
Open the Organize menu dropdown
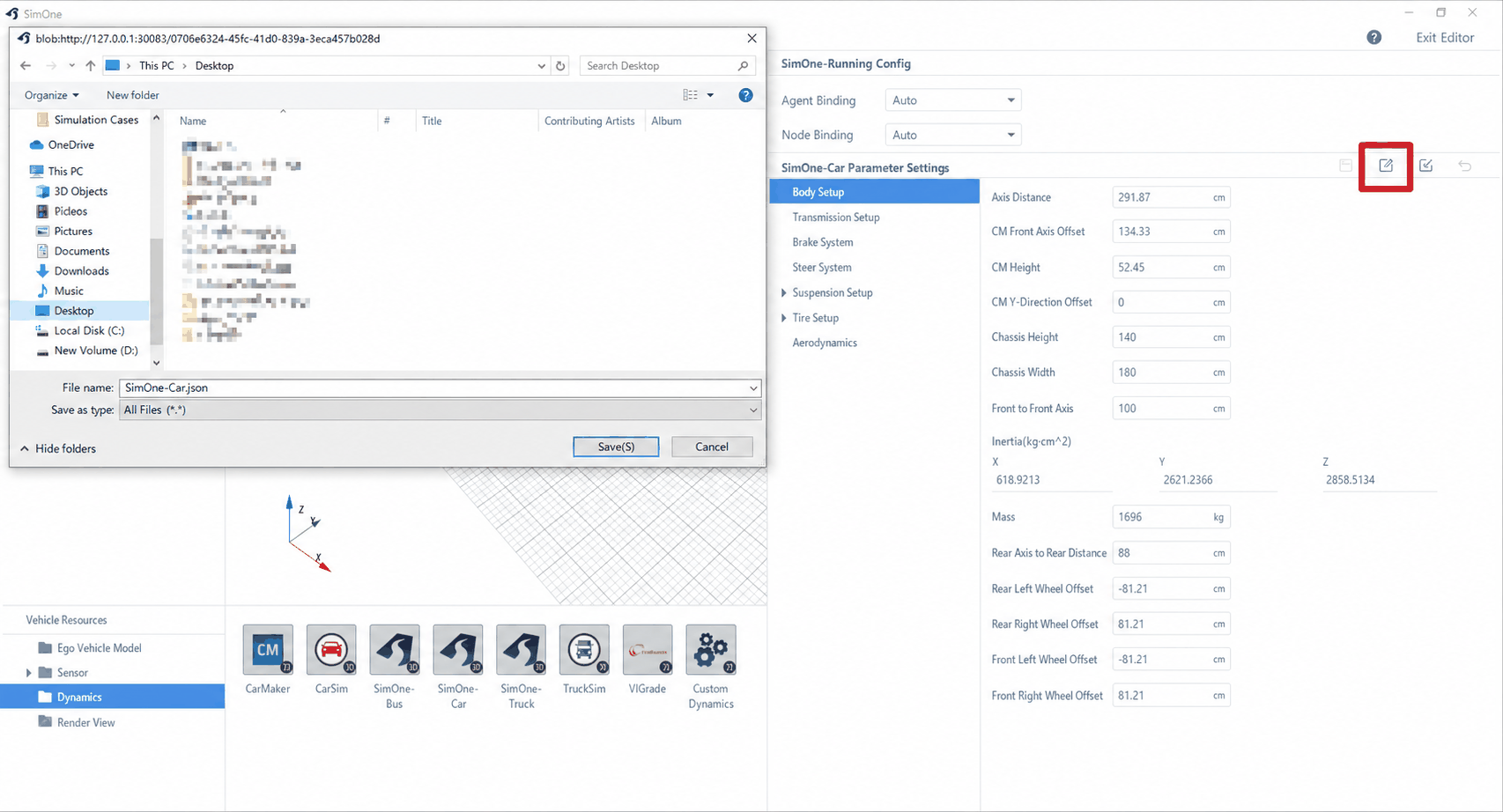(x=52, y=95)
